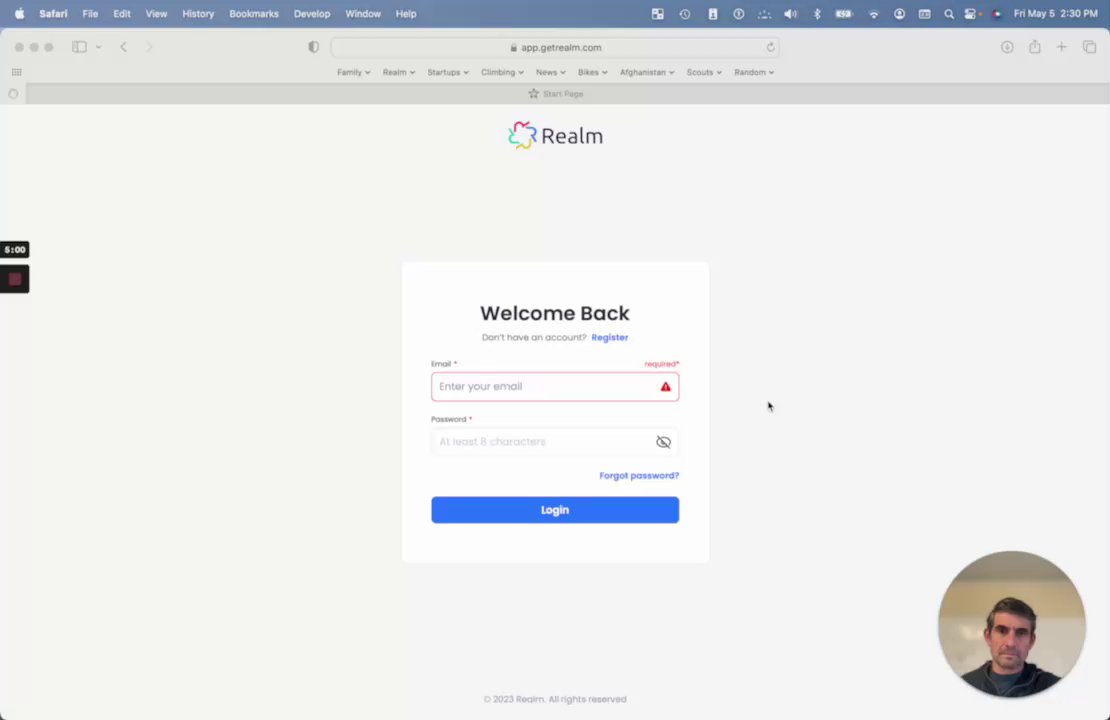Go back with the back arrow
The width and height of the screenshot is (1110, 720).
click(123, 47)
